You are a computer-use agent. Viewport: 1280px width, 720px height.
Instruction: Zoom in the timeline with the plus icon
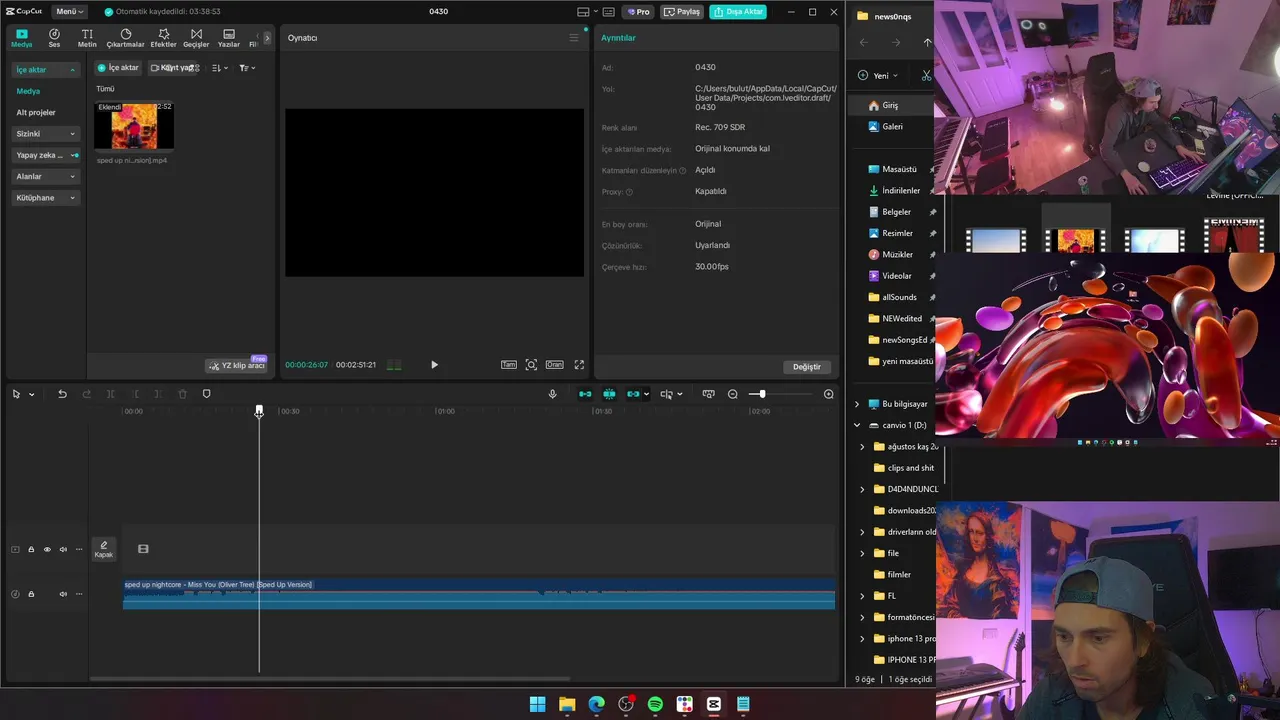point(828,394)
